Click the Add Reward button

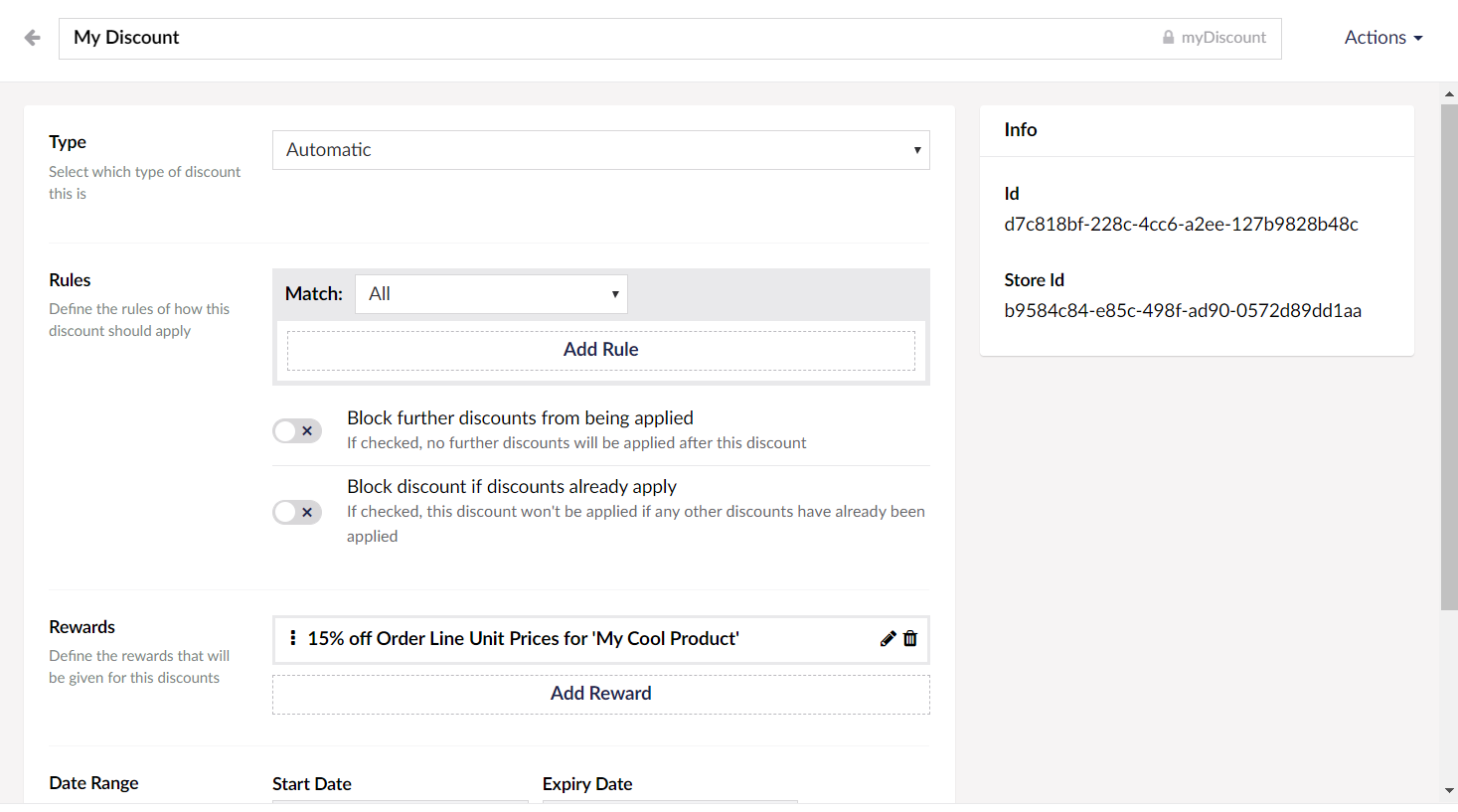(x=601, y=694)
